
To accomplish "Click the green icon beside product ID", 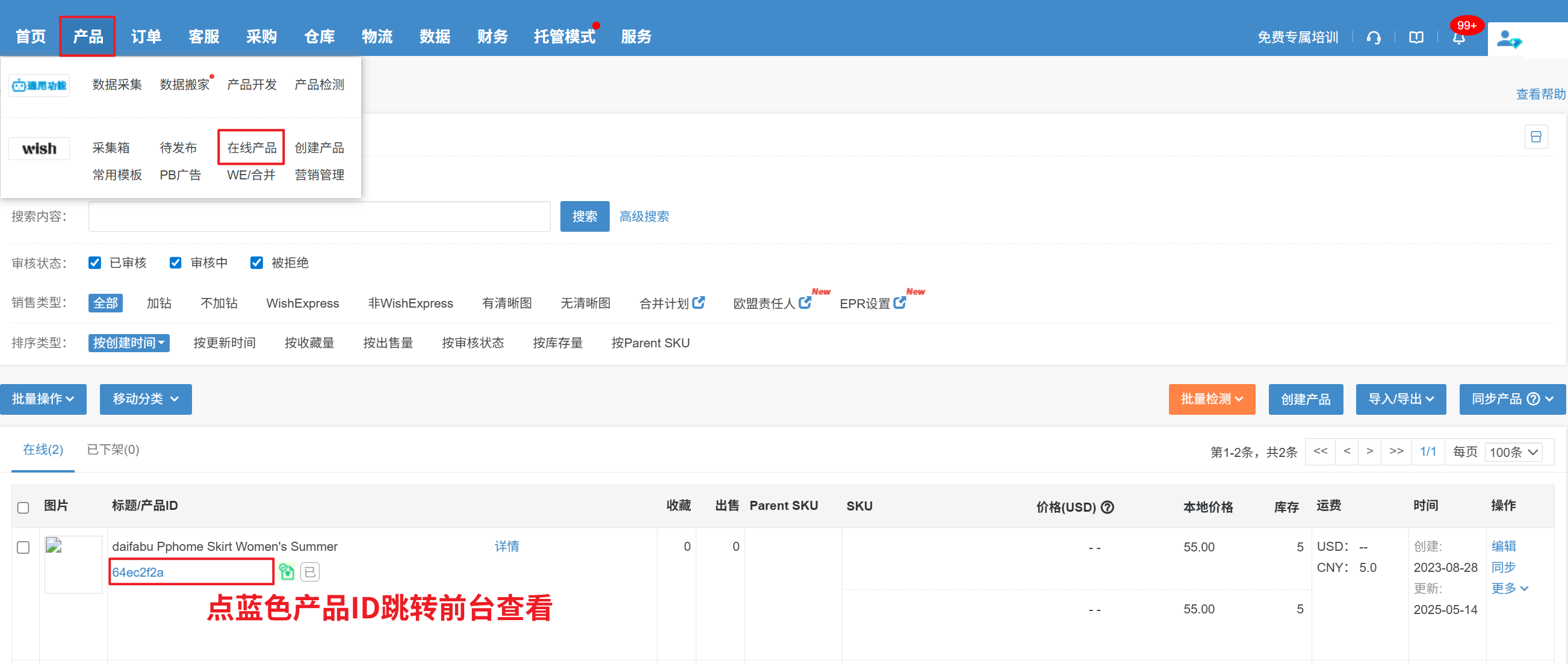I will (286, 571).
